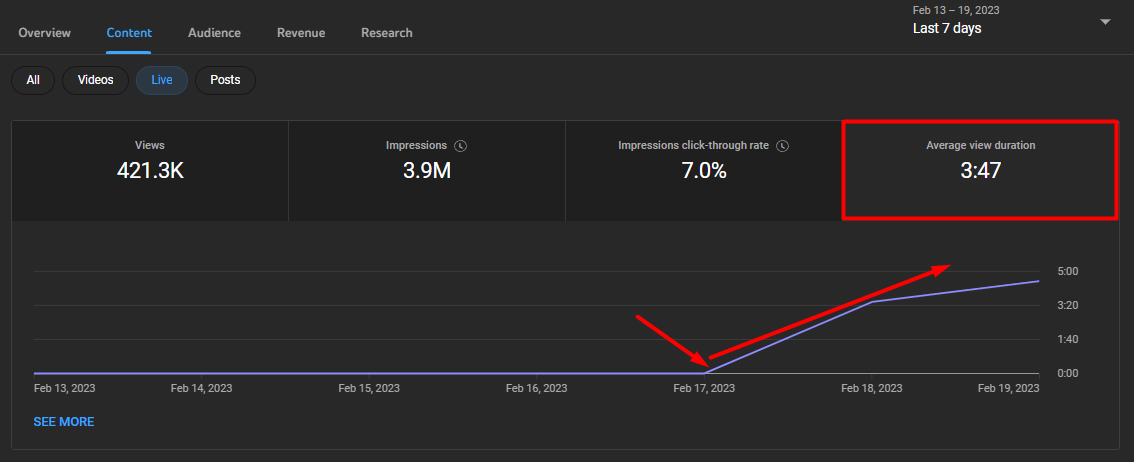Click the 3.9M impressions value
The height and width of the screenshot is (462, 1134).
click(427, 171)
